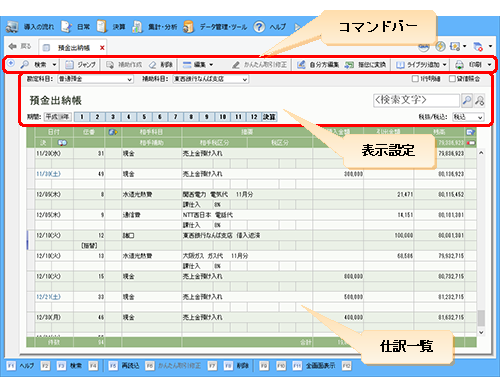Click the magnifier button beside 検索文字
Screen dimensions: 500x377
(467, 100)
